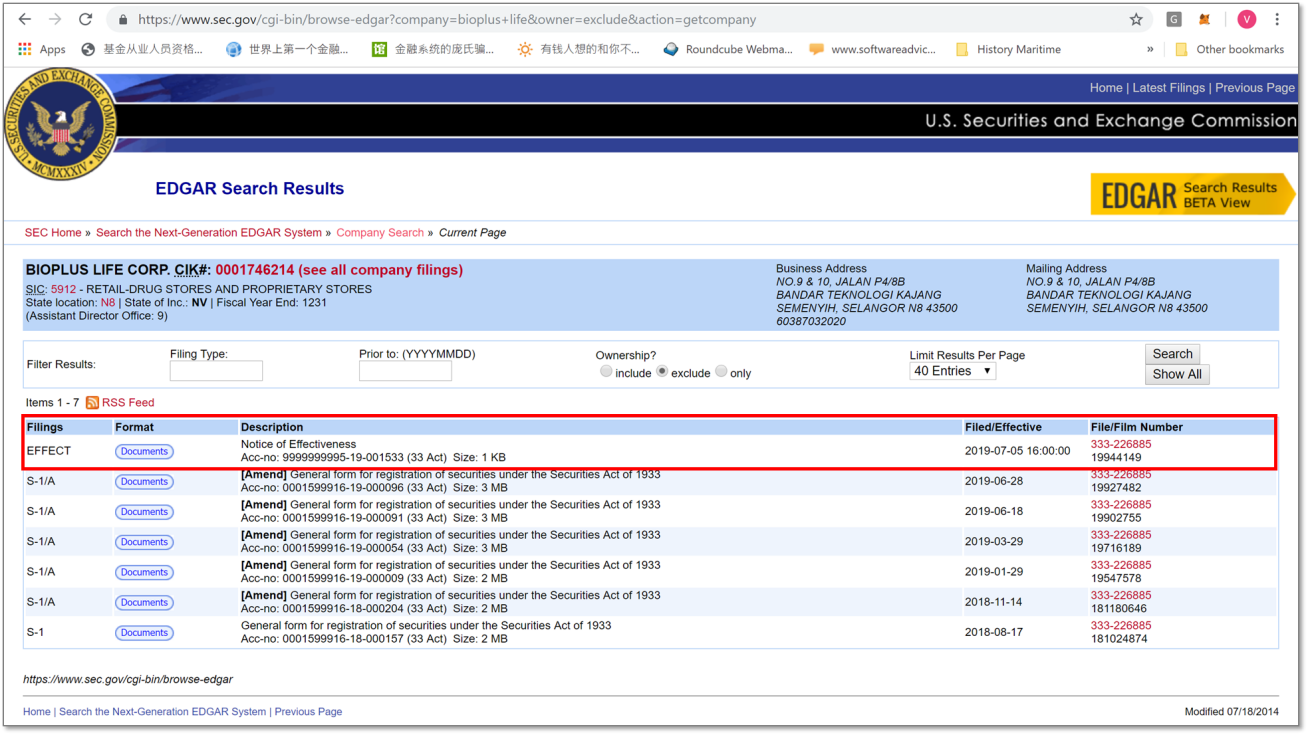
Task: Click the Description column header
Action: point(272,427)
